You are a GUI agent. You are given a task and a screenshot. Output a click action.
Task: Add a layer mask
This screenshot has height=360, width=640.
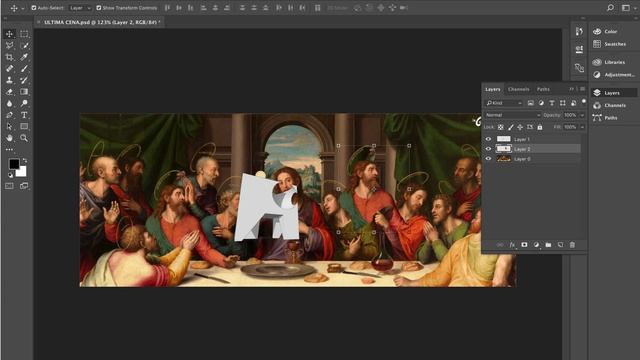click(x=524, y=244)
